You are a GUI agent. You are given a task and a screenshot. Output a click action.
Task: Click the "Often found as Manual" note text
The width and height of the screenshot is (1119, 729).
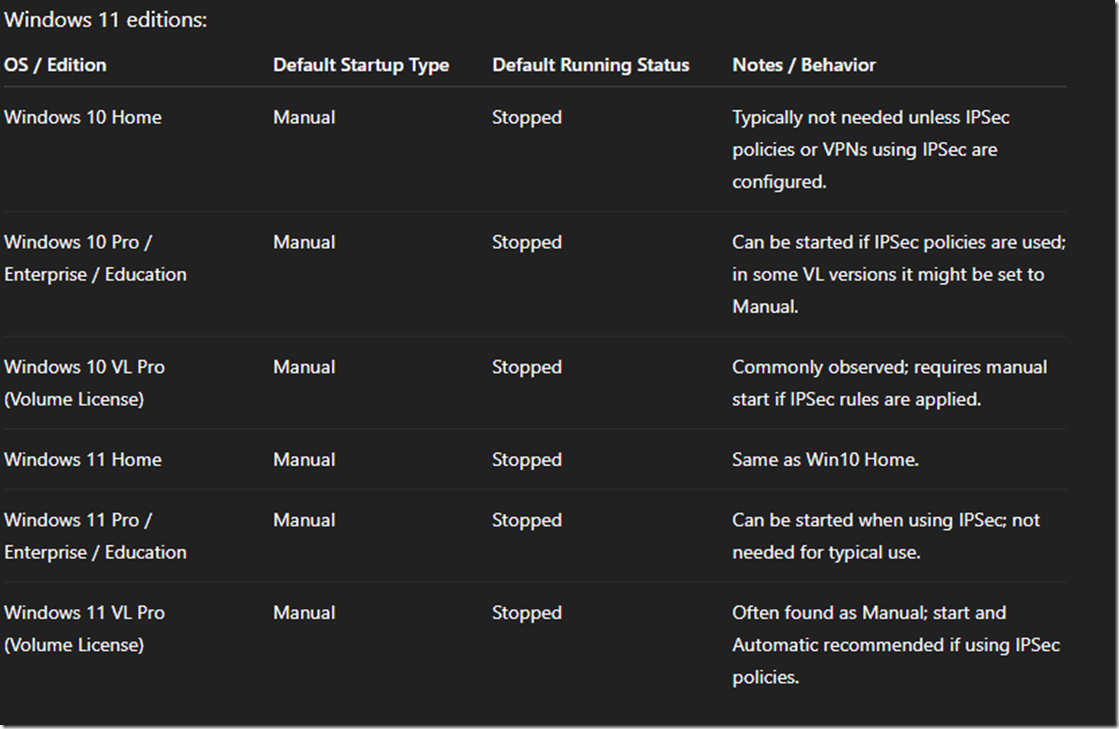point(869,613)
